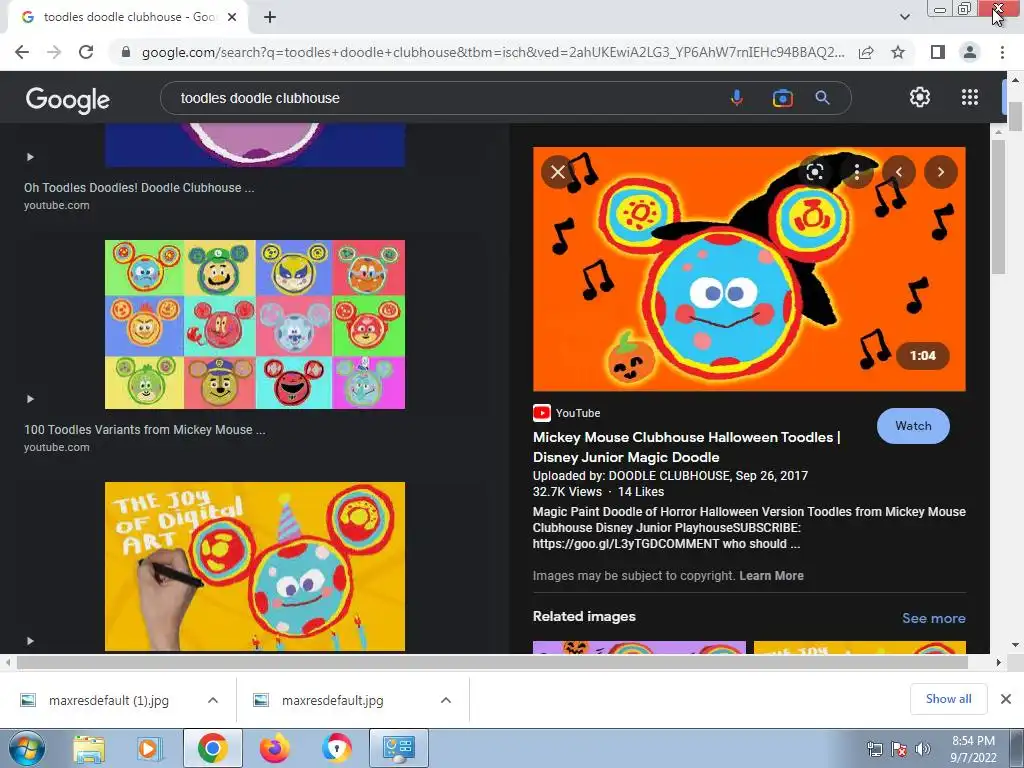Click the taskbar clock showing 8:54 PM
This screenshot has height=768, width=1024.
coord(973,749)
